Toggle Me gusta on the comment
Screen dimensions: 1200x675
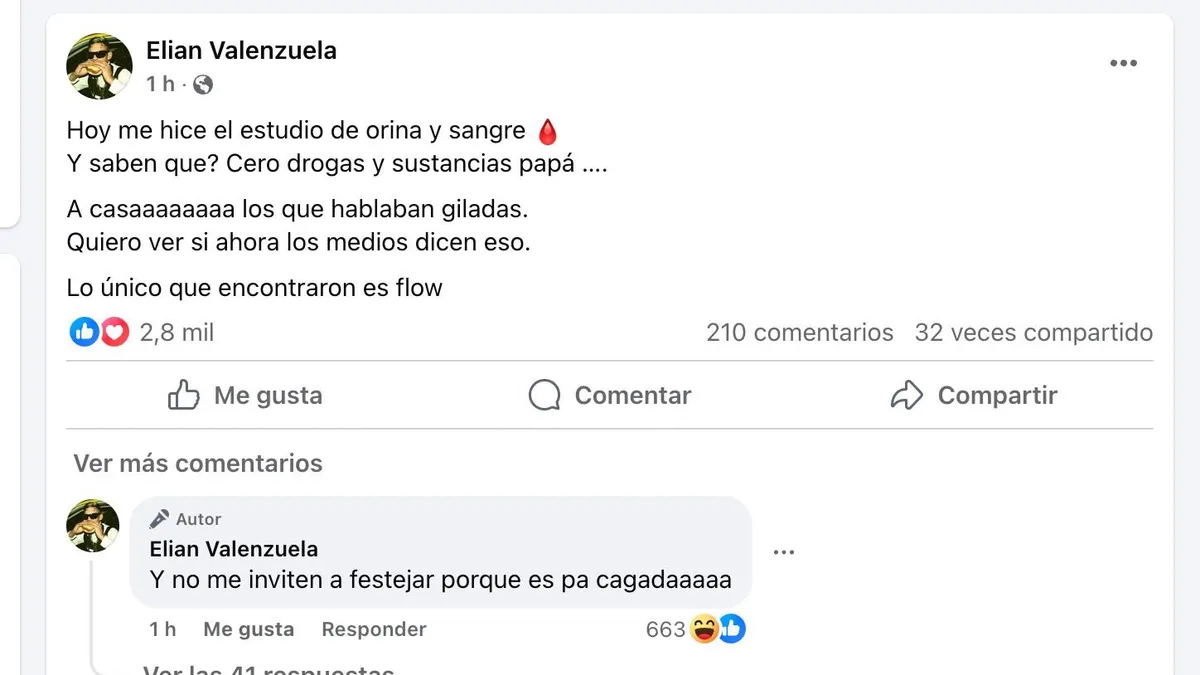pyautogui.click(x=248, y=629)
